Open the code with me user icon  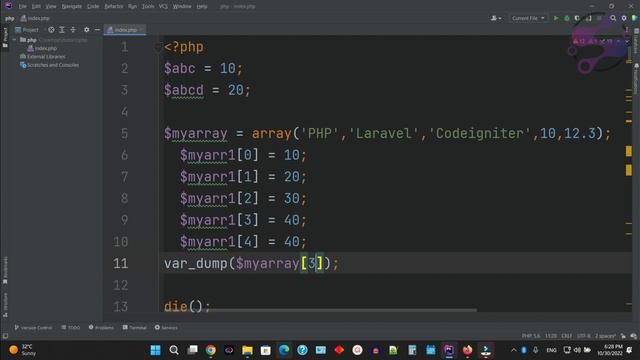[496, 18]
